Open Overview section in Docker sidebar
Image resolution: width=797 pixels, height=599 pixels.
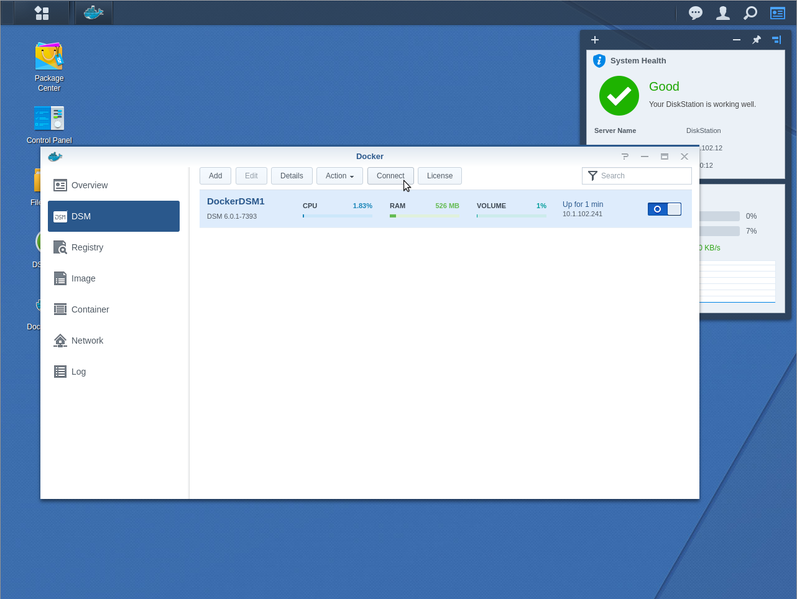(x=113, y=185)
